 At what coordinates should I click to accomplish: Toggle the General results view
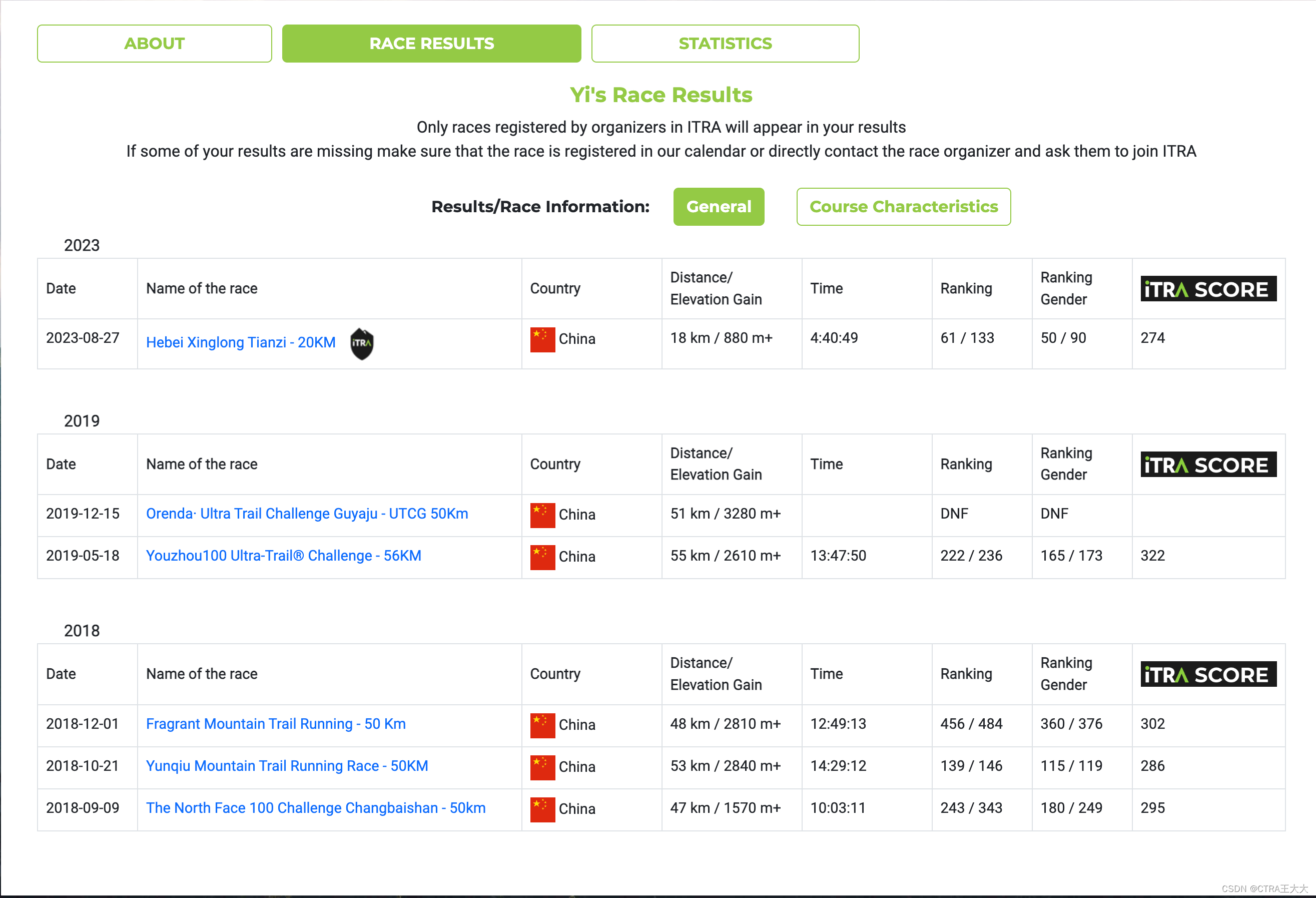pyautogui.click(x=718, y=207)
